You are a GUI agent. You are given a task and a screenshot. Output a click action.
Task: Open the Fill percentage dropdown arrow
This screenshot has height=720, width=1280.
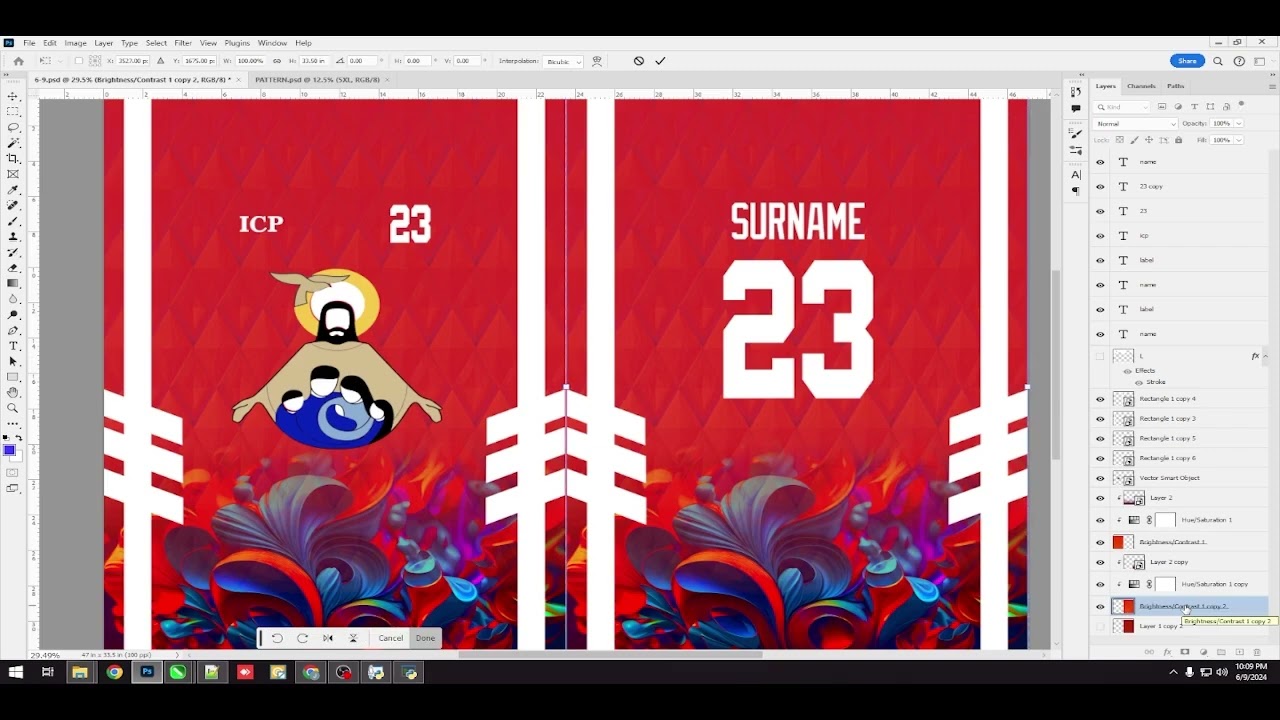point(1239,140)
